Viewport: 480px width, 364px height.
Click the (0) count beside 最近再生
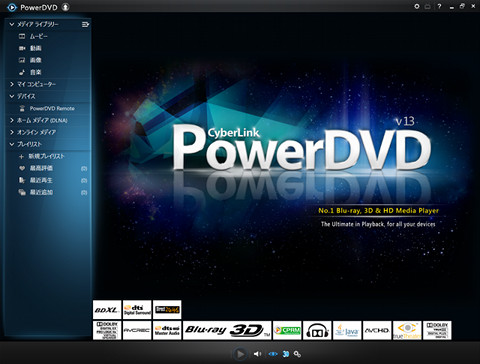[84, 181]
